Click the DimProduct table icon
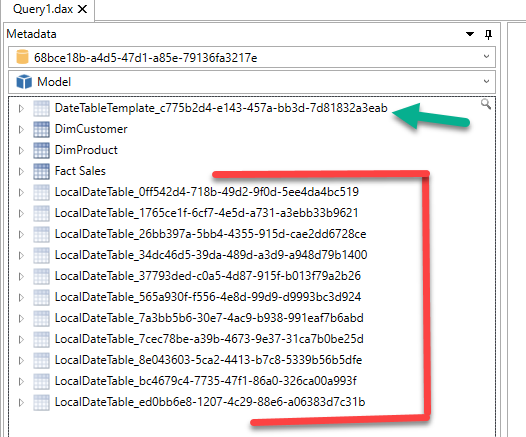Screen dimensions: 526x437 click(42, 150)
